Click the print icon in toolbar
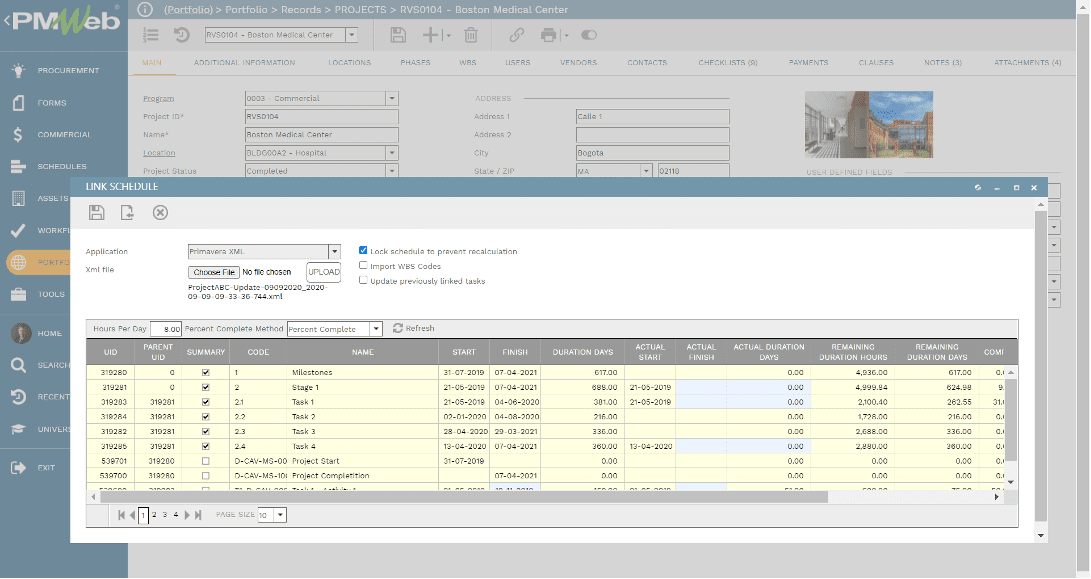1091x579 pixels. [549, 35]
